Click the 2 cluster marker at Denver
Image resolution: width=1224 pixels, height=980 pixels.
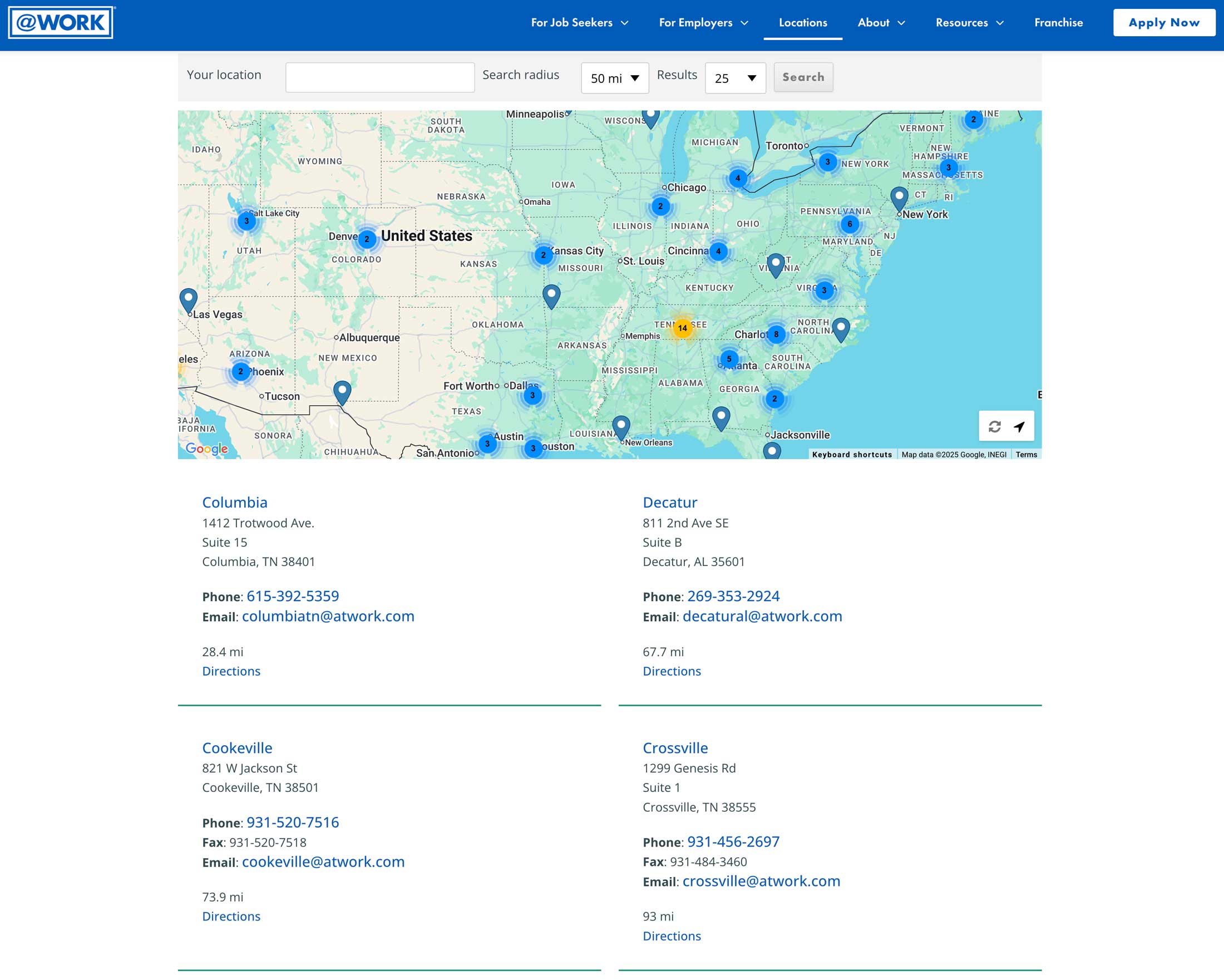(367, 239)
